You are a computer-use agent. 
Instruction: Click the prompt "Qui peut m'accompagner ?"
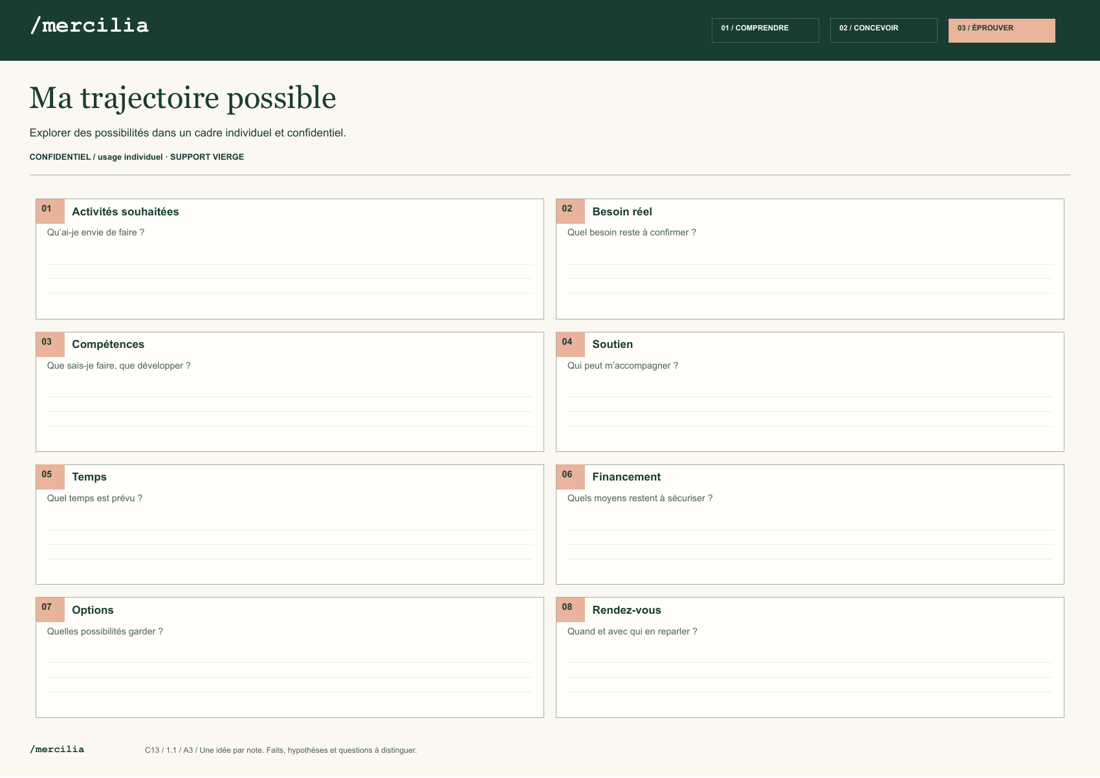pyautogui.click(x=622, y=365)
